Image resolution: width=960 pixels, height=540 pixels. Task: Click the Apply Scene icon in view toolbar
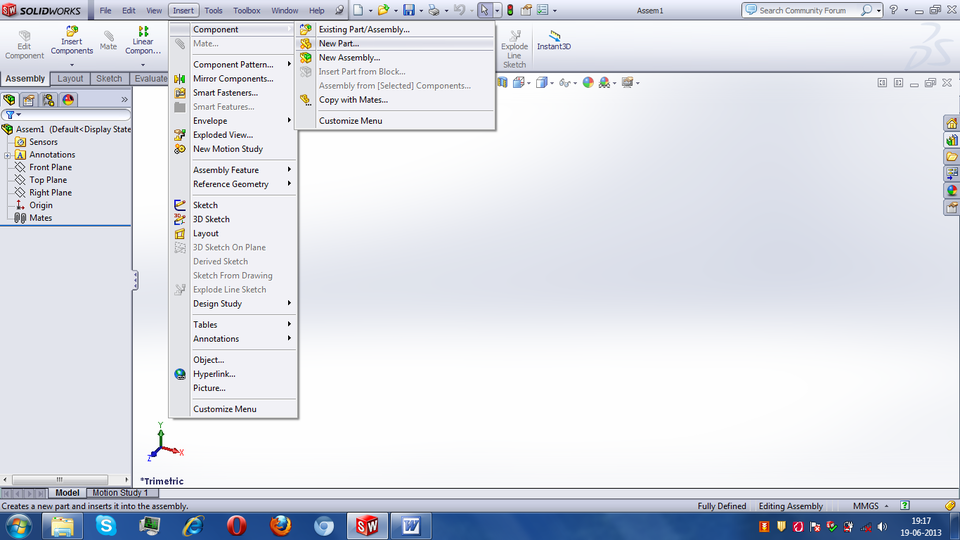point(604,83)
